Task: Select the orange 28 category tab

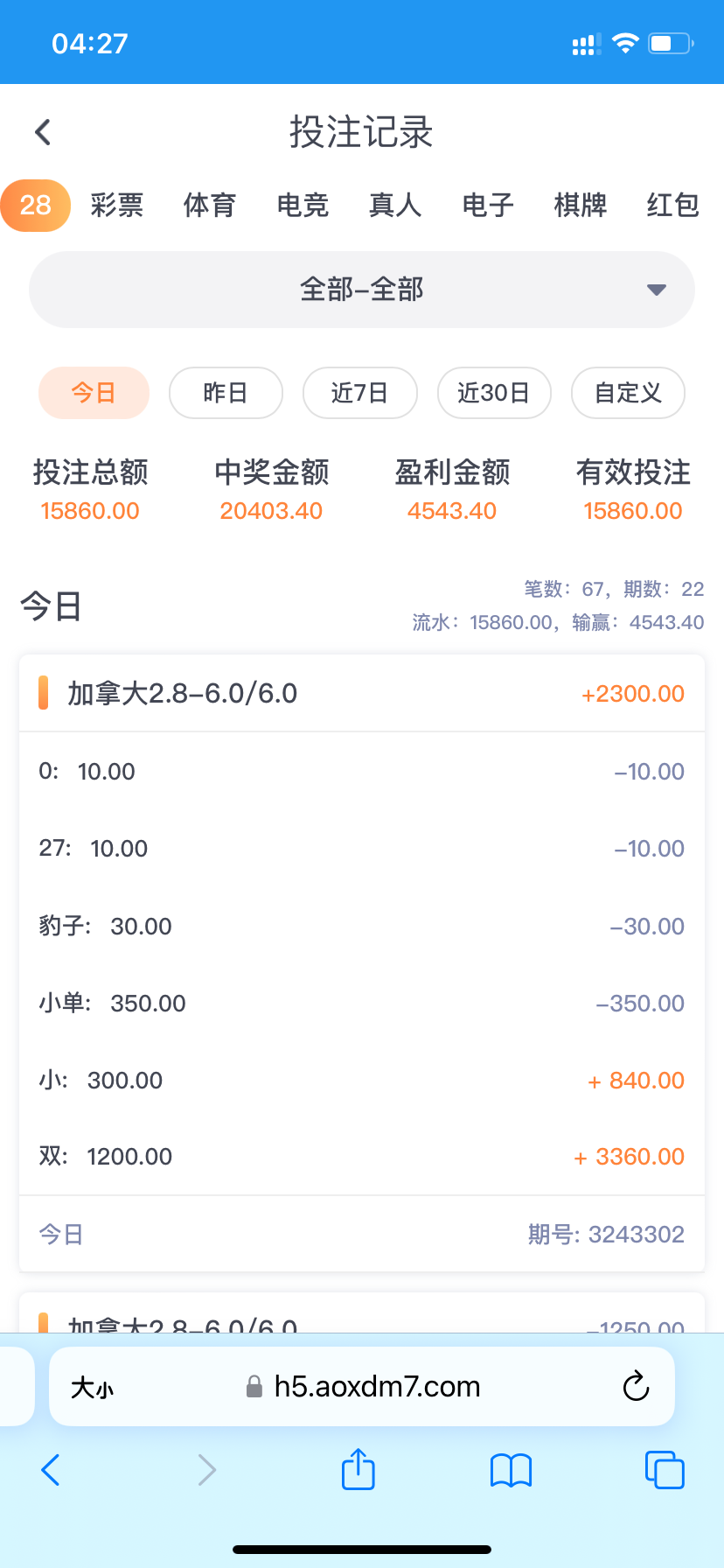Action: 36,206
